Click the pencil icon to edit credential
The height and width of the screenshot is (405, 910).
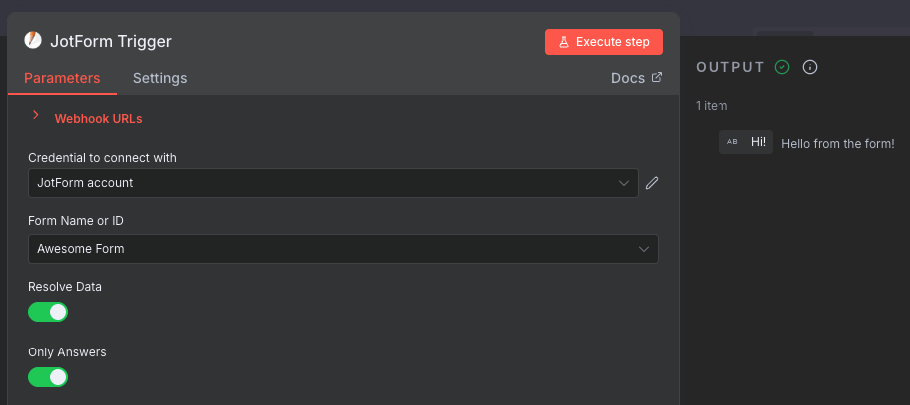tap(652, 183)
